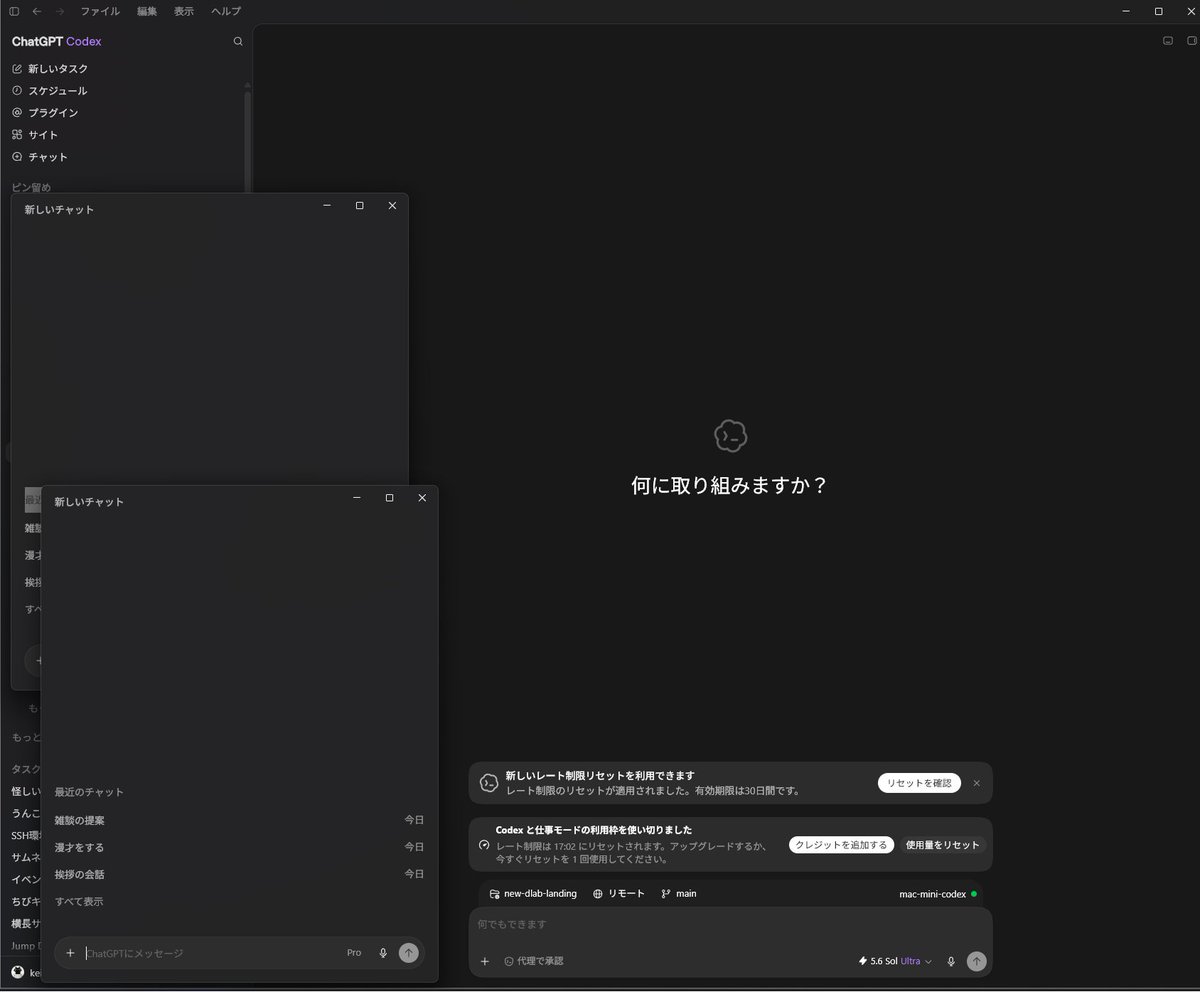The image size is (1200, 992).
Task: Start voice input in the front 新しいチャット window
Action: (x=383, y=953)
